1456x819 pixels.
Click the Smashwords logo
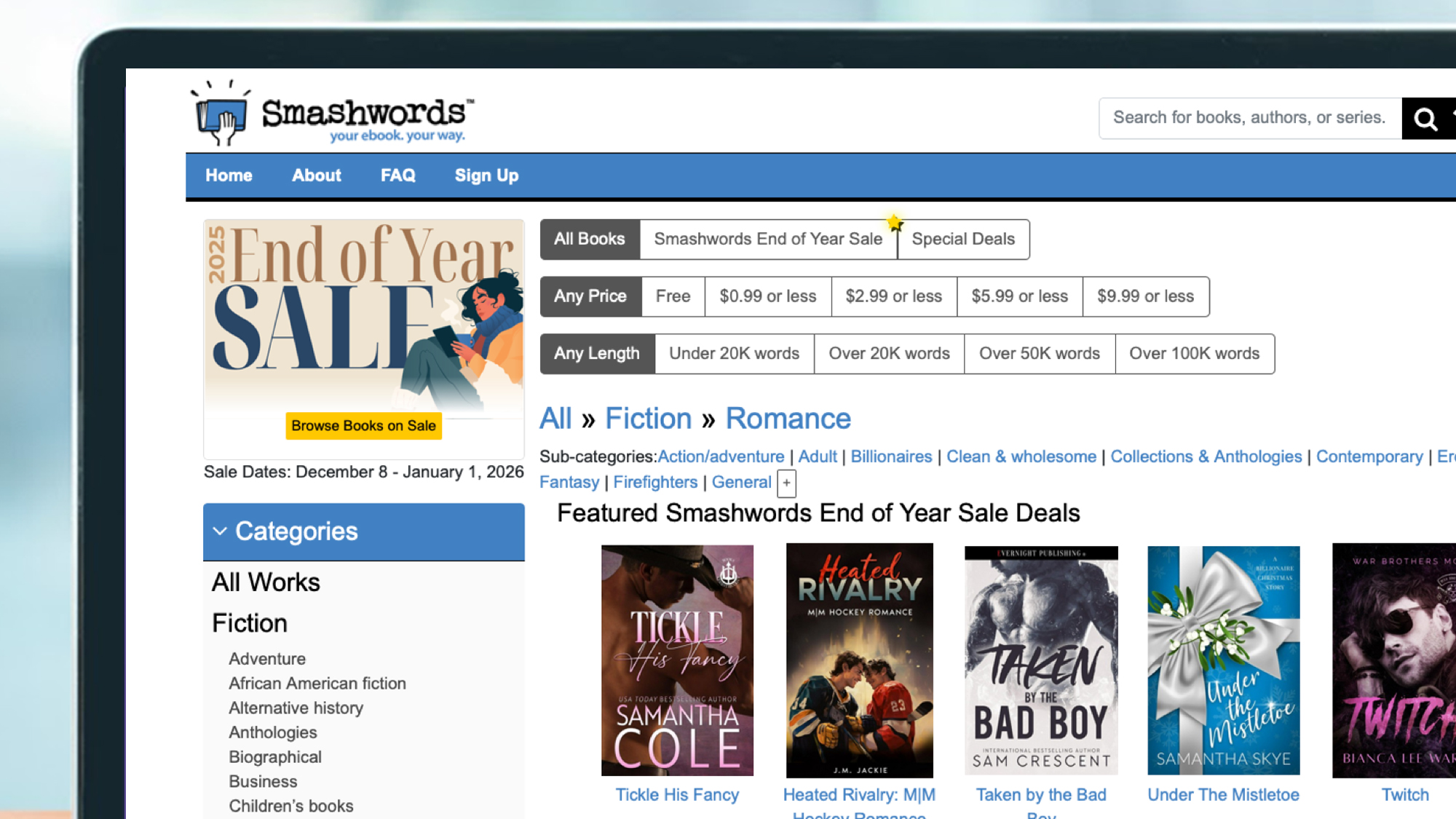click(328, 113)
